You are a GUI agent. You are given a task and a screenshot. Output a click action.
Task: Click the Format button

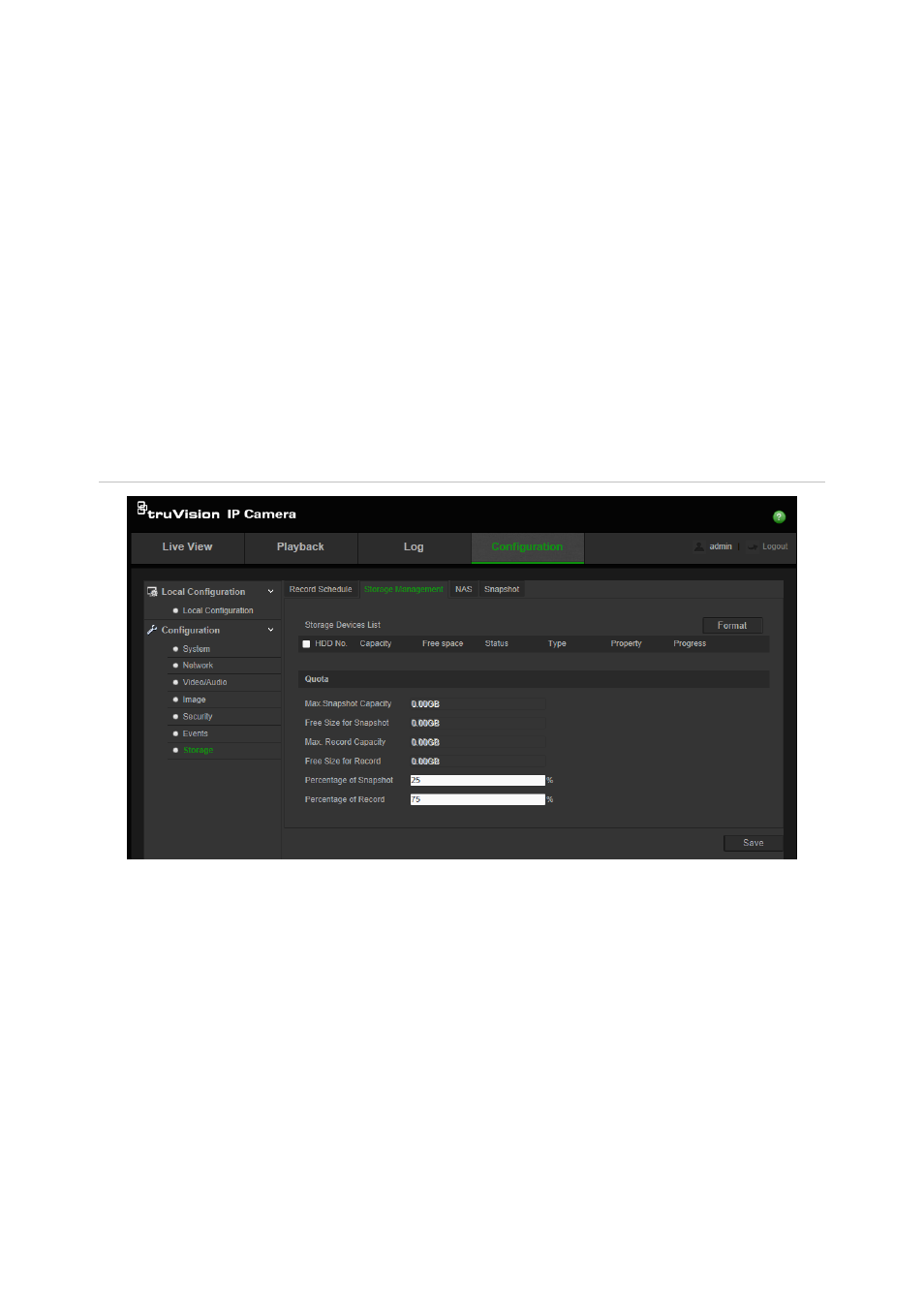pyautogui.click(x=732, y=626)
